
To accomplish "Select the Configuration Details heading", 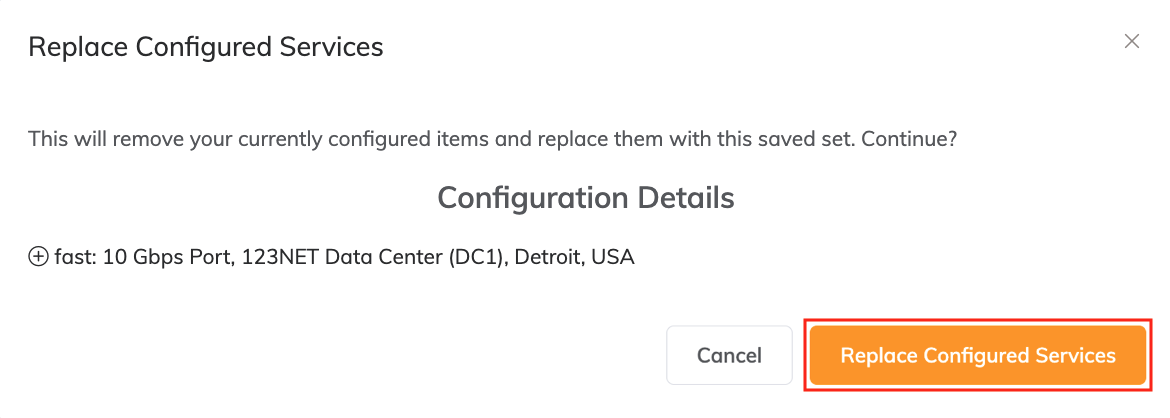I will point(585,197).
